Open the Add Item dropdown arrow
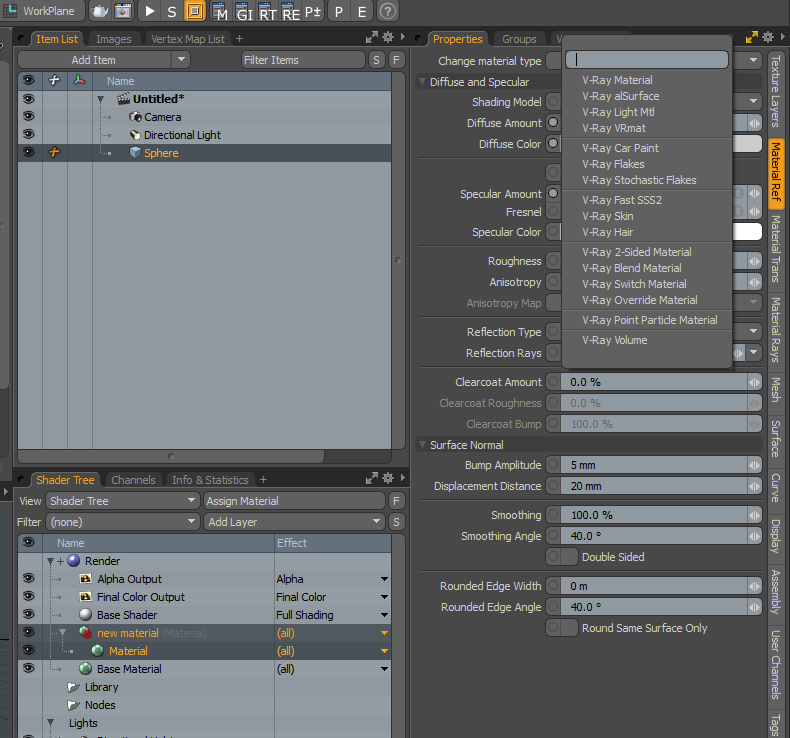The width and height of the screenshot is (790, 738). coord(181,59)
